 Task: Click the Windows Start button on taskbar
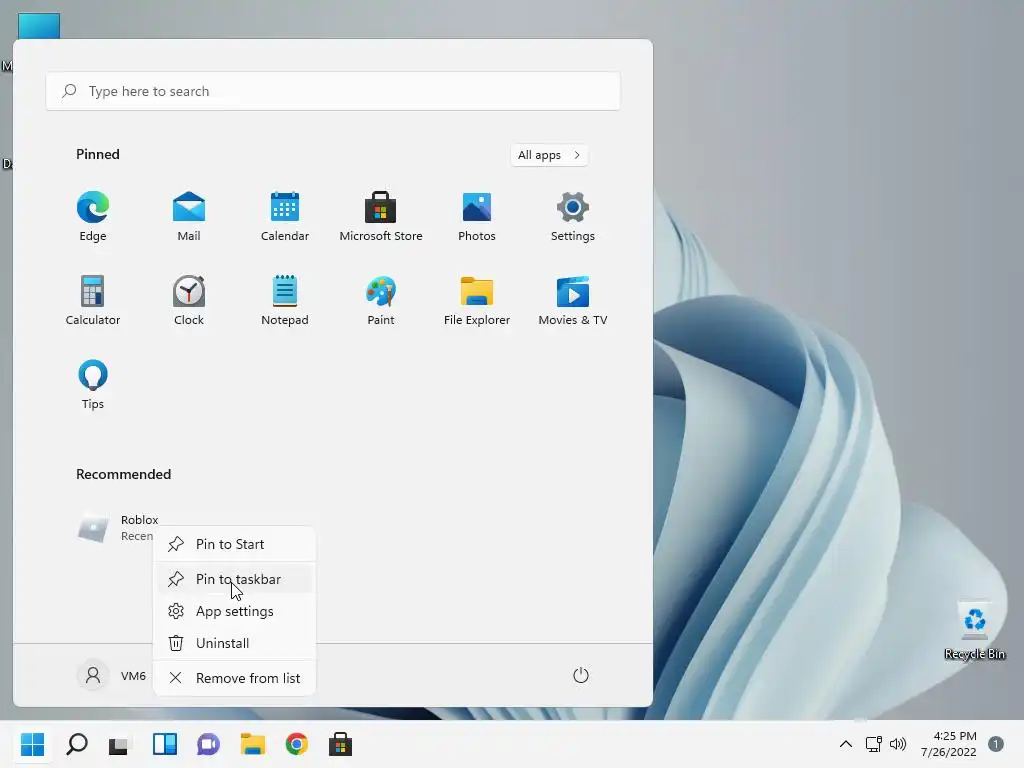[32, 744]
